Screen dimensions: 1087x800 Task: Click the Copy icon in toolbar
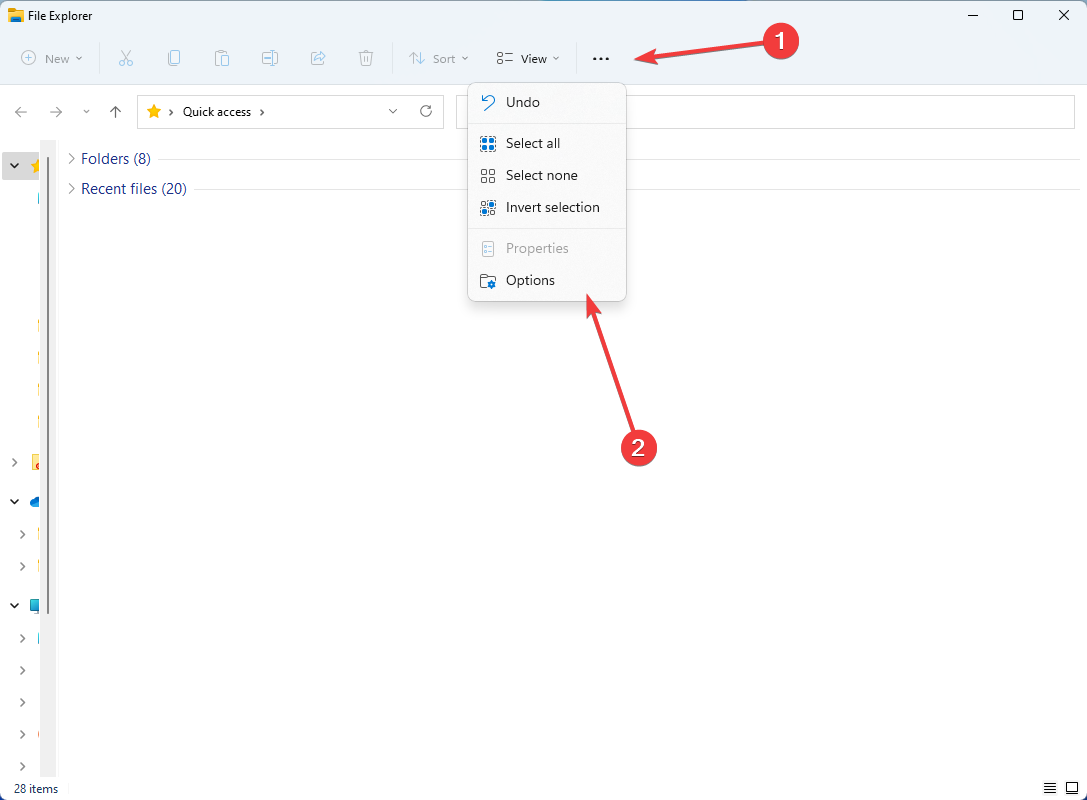pyautogui.click(x=174, y=58)
